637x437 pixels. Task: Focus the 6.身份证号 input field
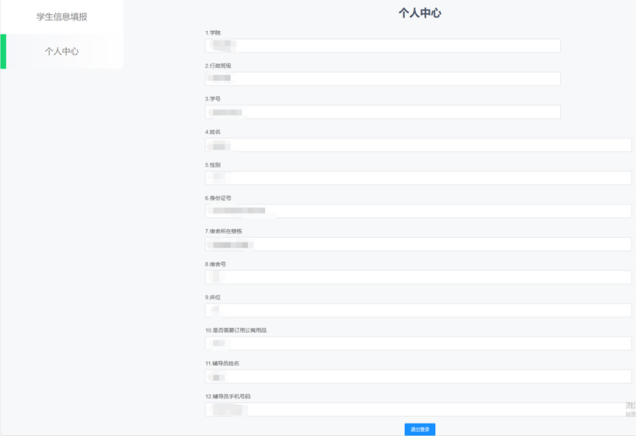(418, 211)
